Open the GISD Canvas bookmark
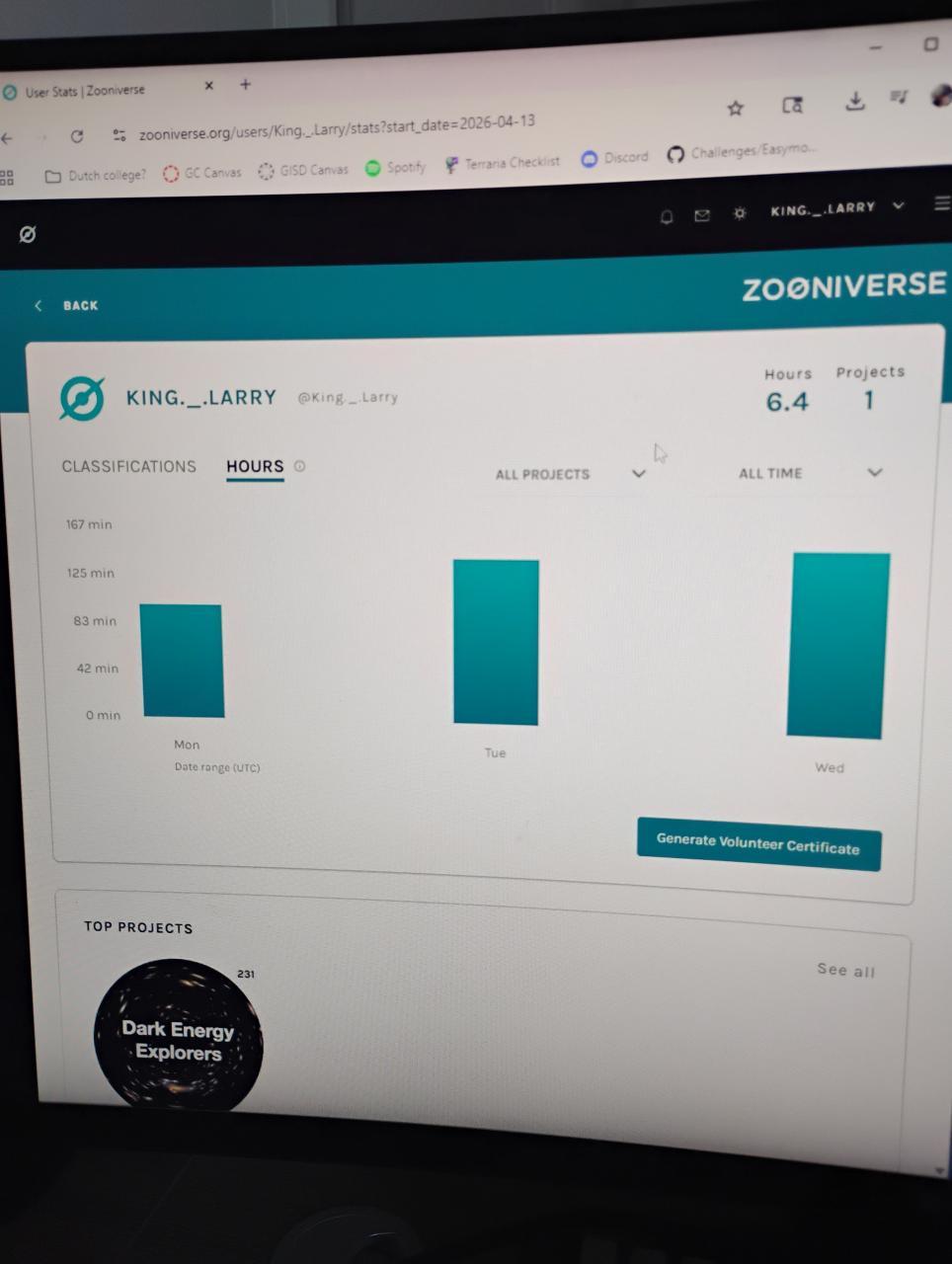This screenshot has height=1264, width=952. (x=303, y=170)
